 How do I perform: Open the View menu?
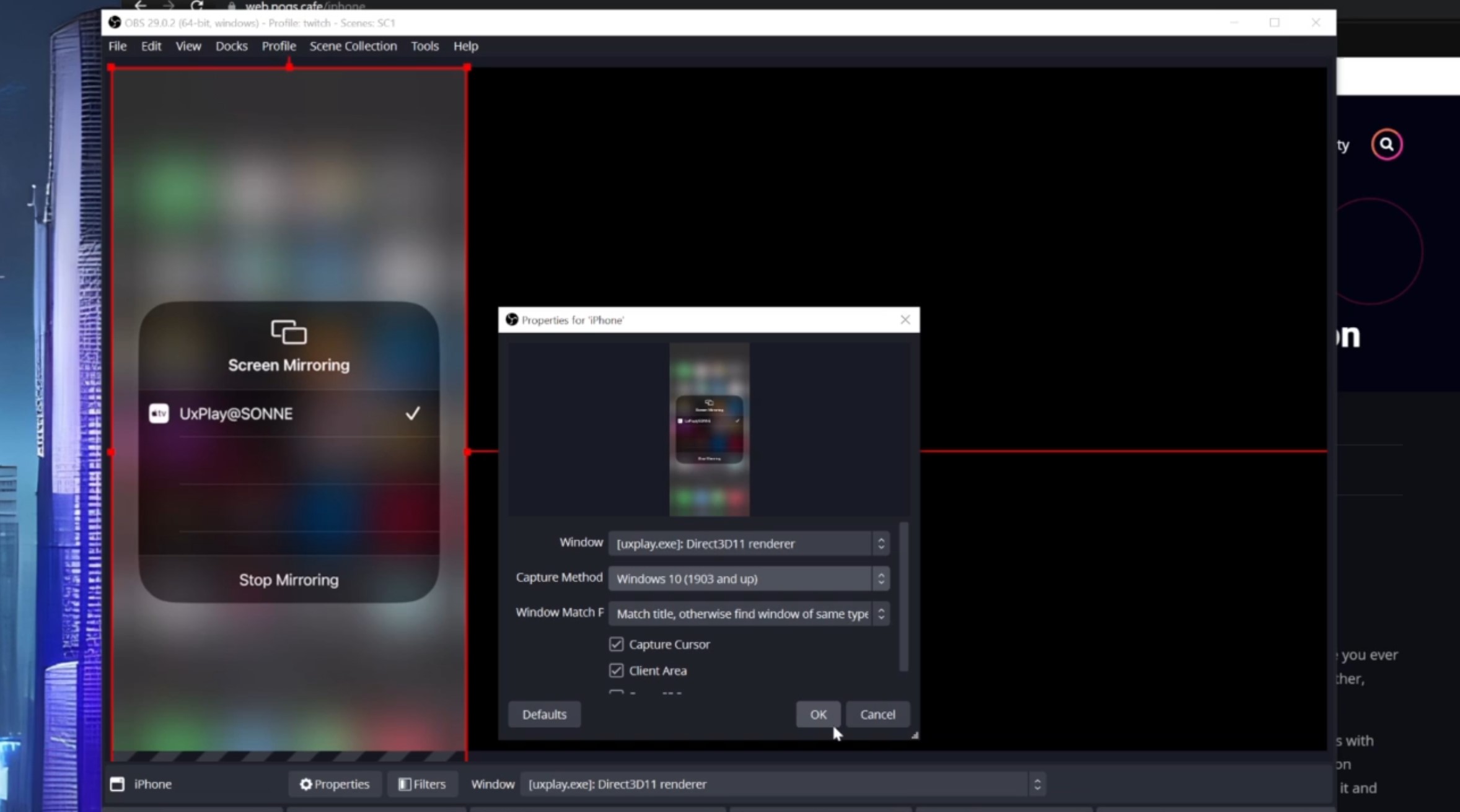(188, 46)
